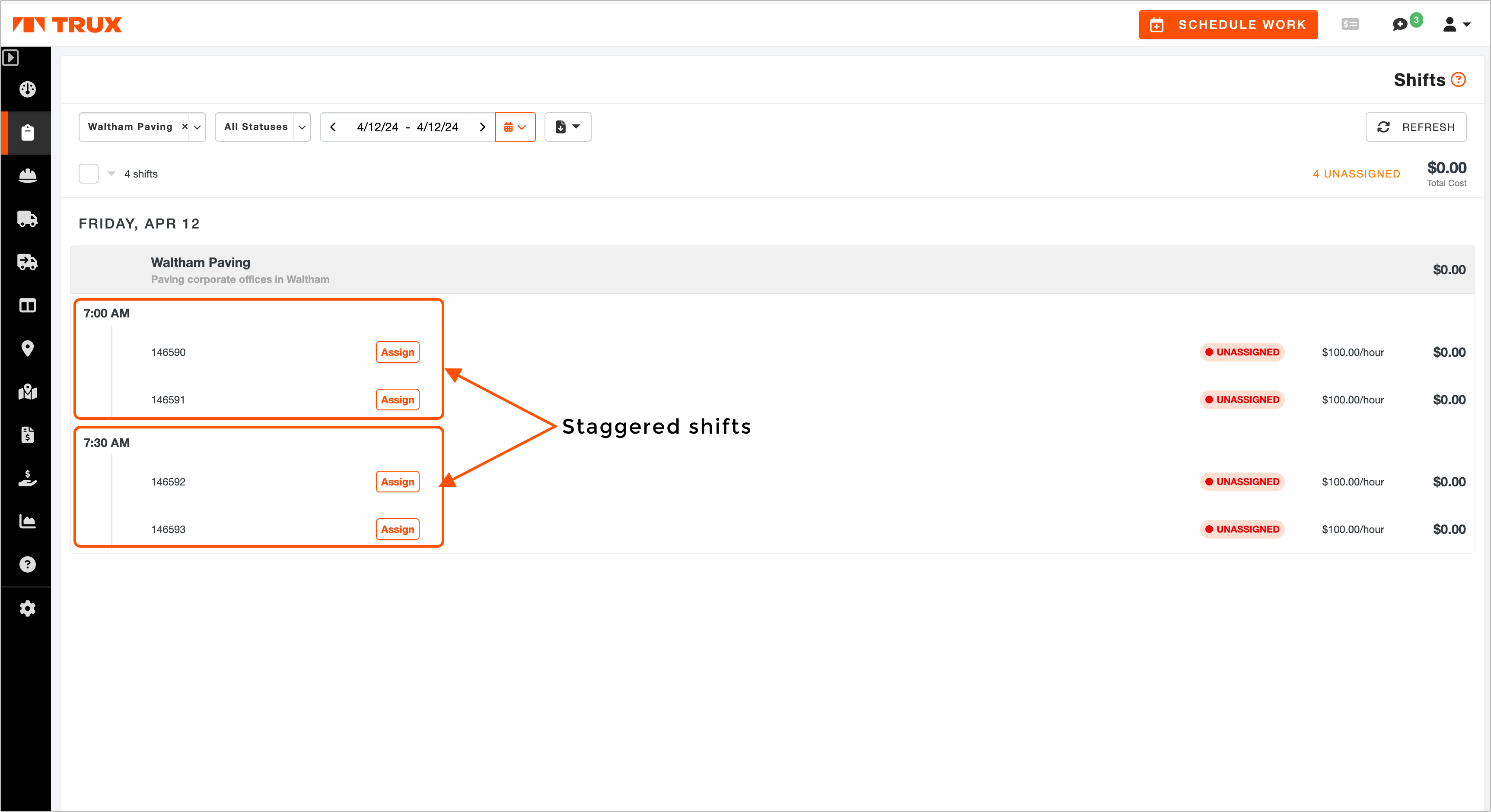Open the location pin icon in sidebar
1491x812 pixels.
[27, 348]
